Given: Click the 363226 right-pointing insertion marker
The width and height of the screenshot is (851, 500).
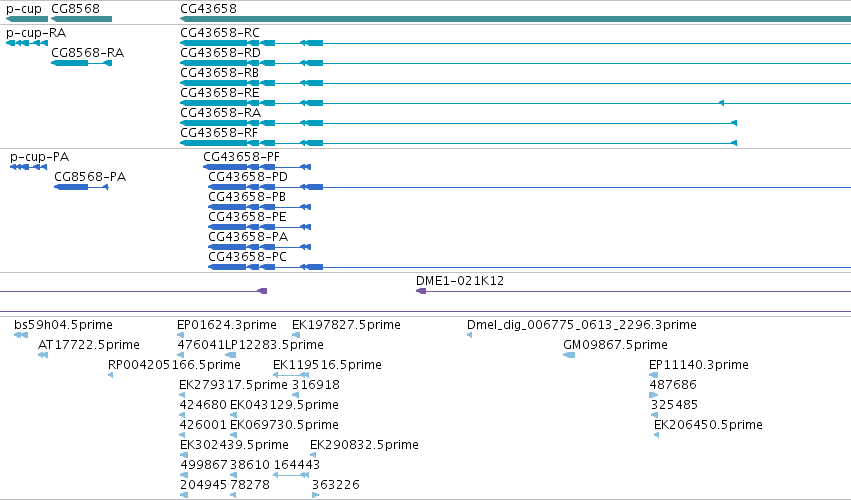Looking at the screenshot, I should [316, 495].
